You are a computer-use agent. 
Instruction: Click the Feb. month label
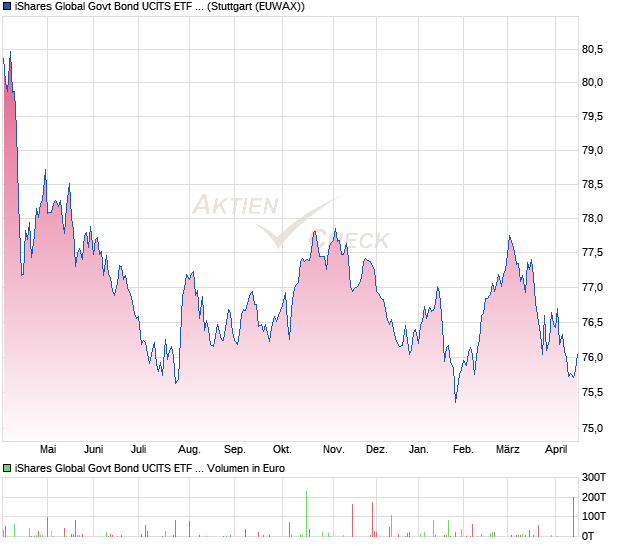pos(463,450)
